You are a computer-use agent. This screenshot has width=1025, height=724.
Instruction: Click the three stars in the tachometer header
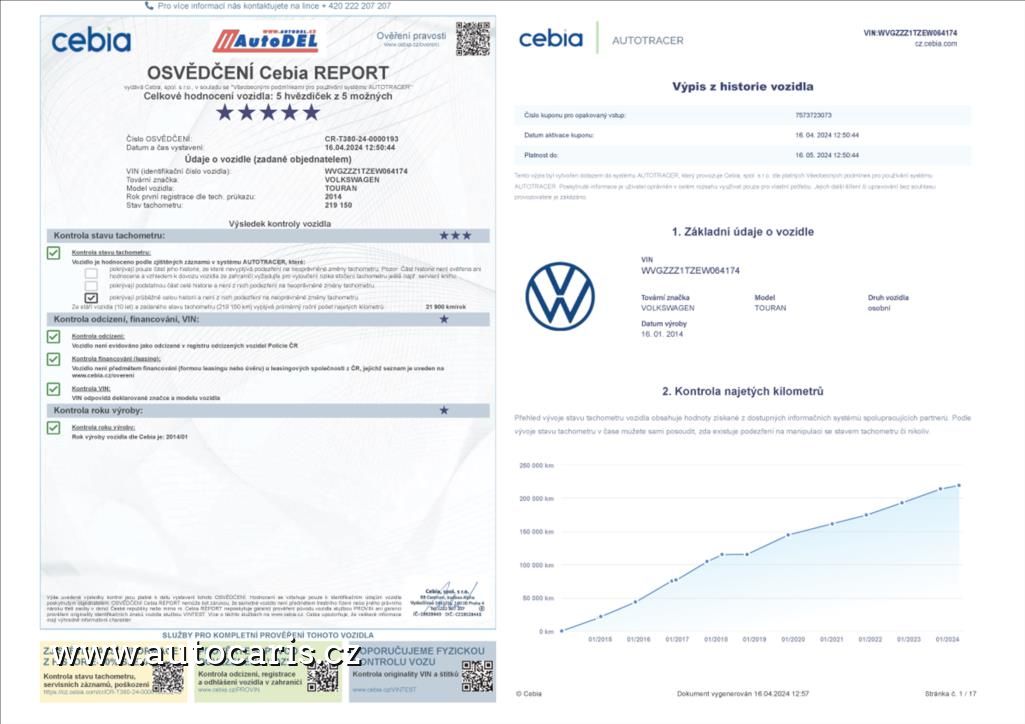(455, 235)
